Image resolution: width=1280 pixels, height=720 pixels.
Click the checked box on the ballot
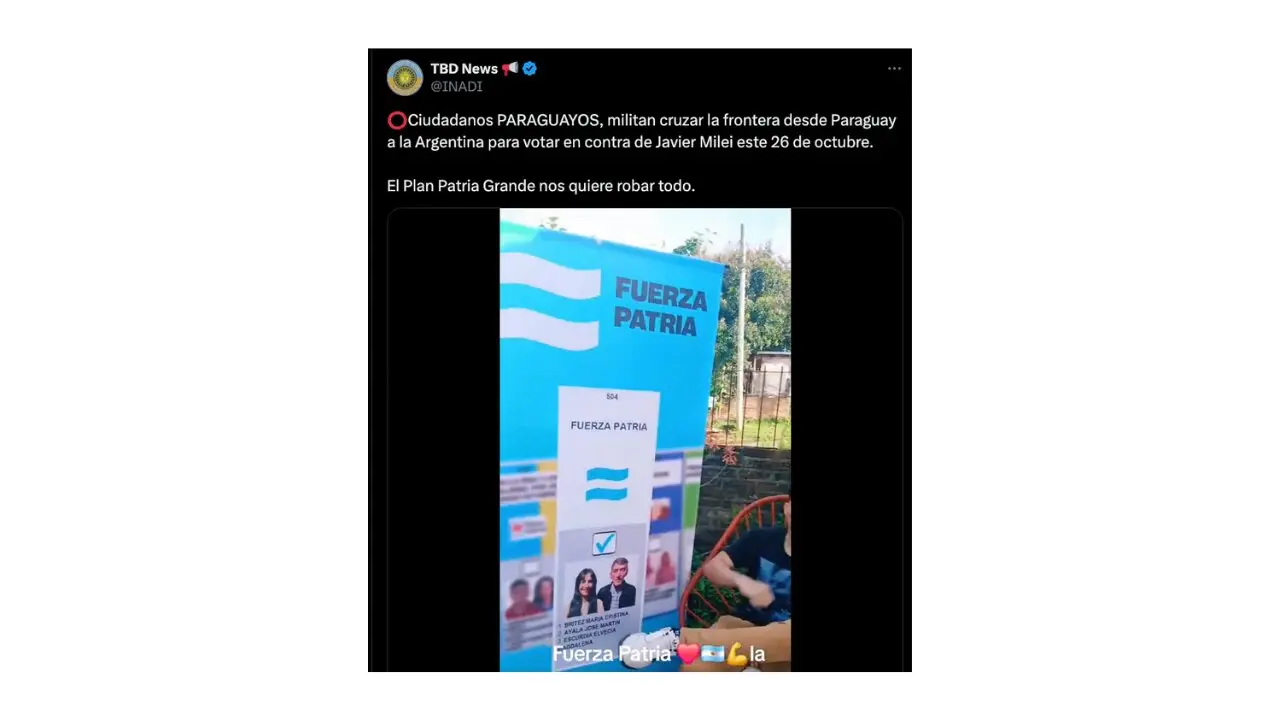(x=604, y=543)
